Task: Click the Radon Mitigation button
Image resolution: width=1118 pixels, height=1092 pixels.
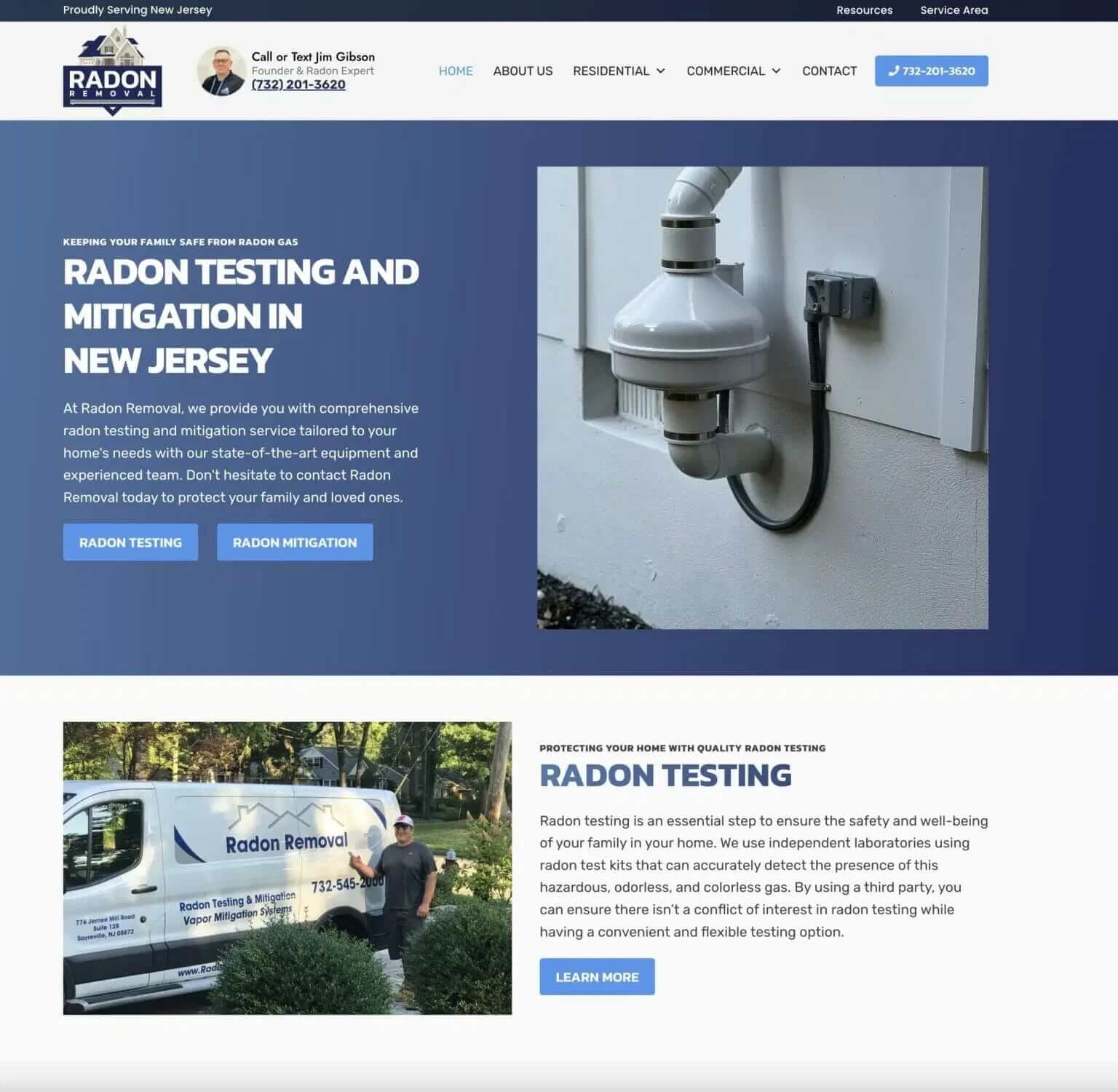Action: (x=295, y=542)
